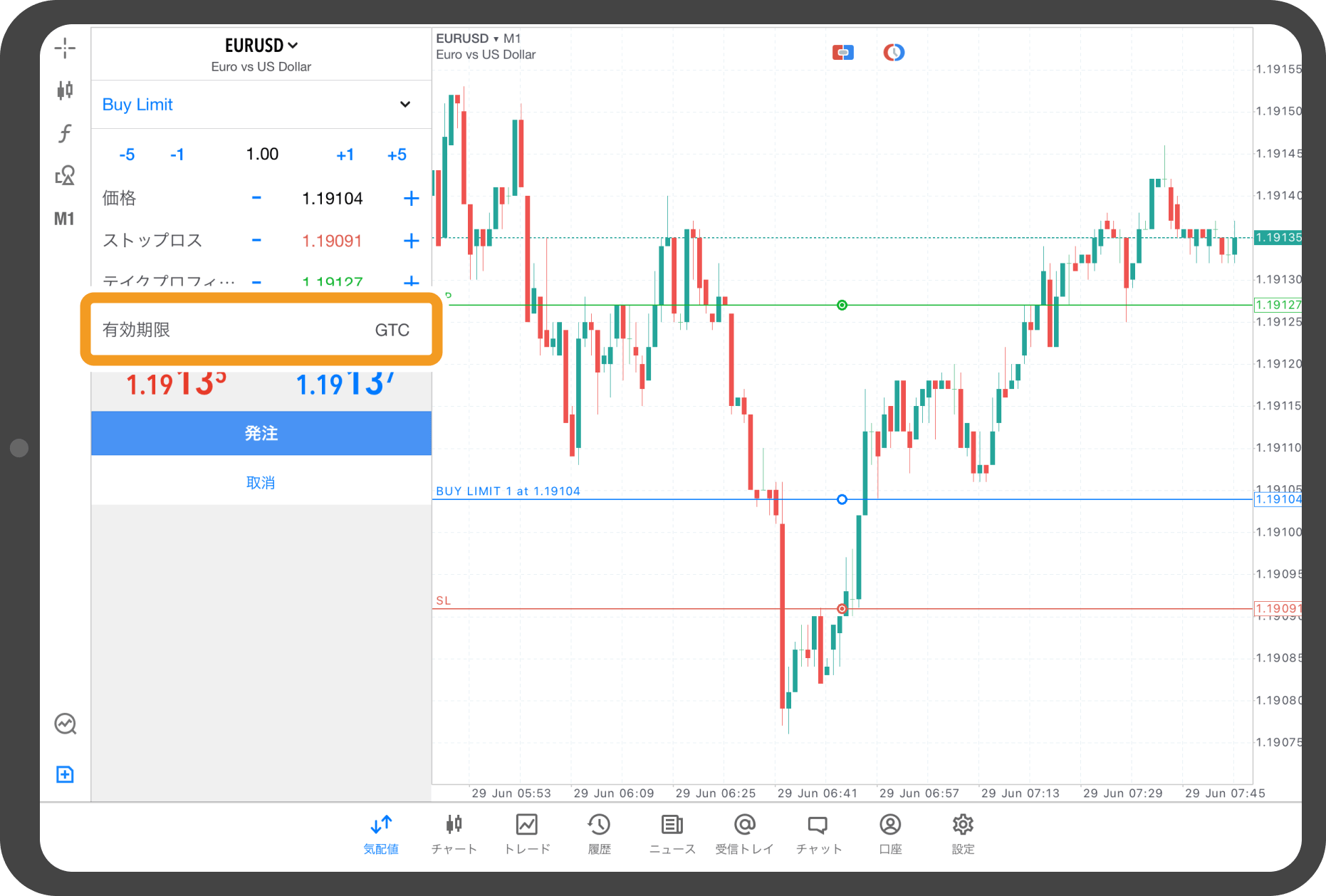Open the 履歴 history tab
Image resolution: width=1326 pixels, height=896 pixels.
pyautogui.click(x=600, y=834)
